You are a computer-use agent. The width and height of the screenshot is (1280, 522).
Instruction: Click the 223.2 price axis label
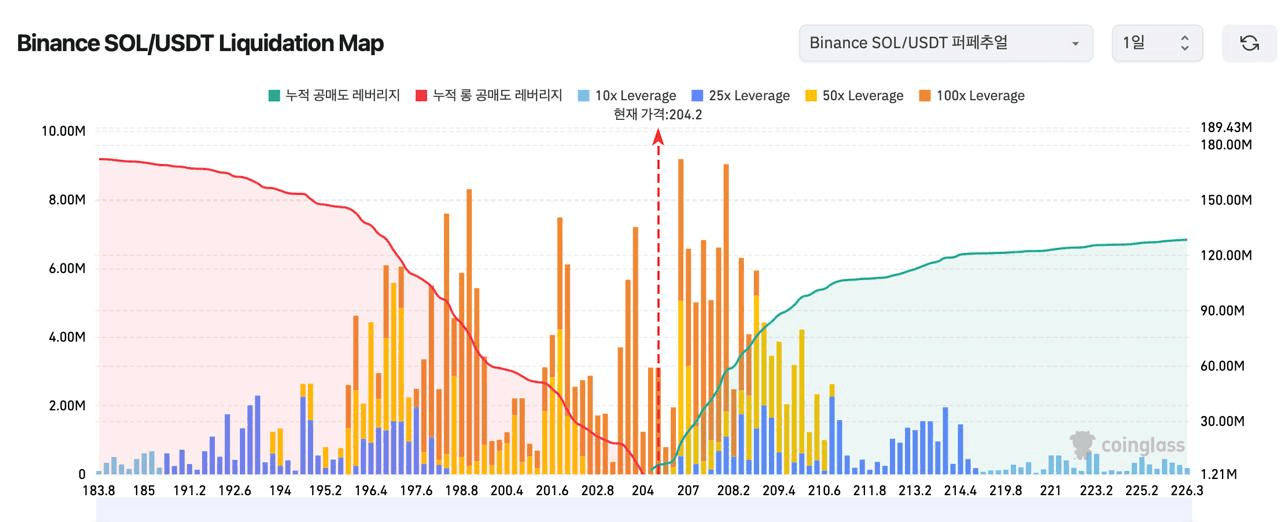click(x=1097, y=491)
